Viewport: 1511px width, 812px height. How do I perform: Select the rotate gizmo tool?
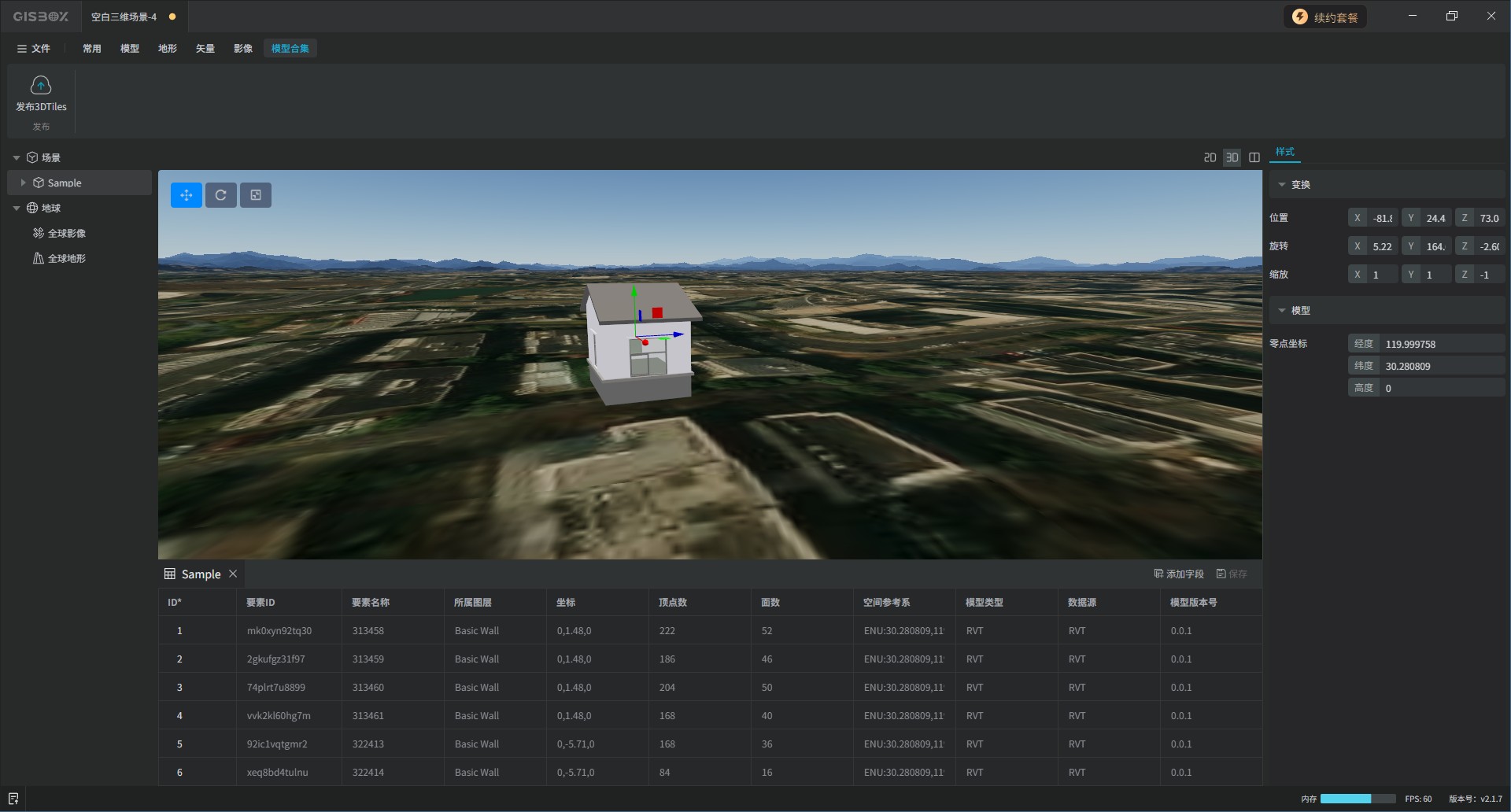221,195
